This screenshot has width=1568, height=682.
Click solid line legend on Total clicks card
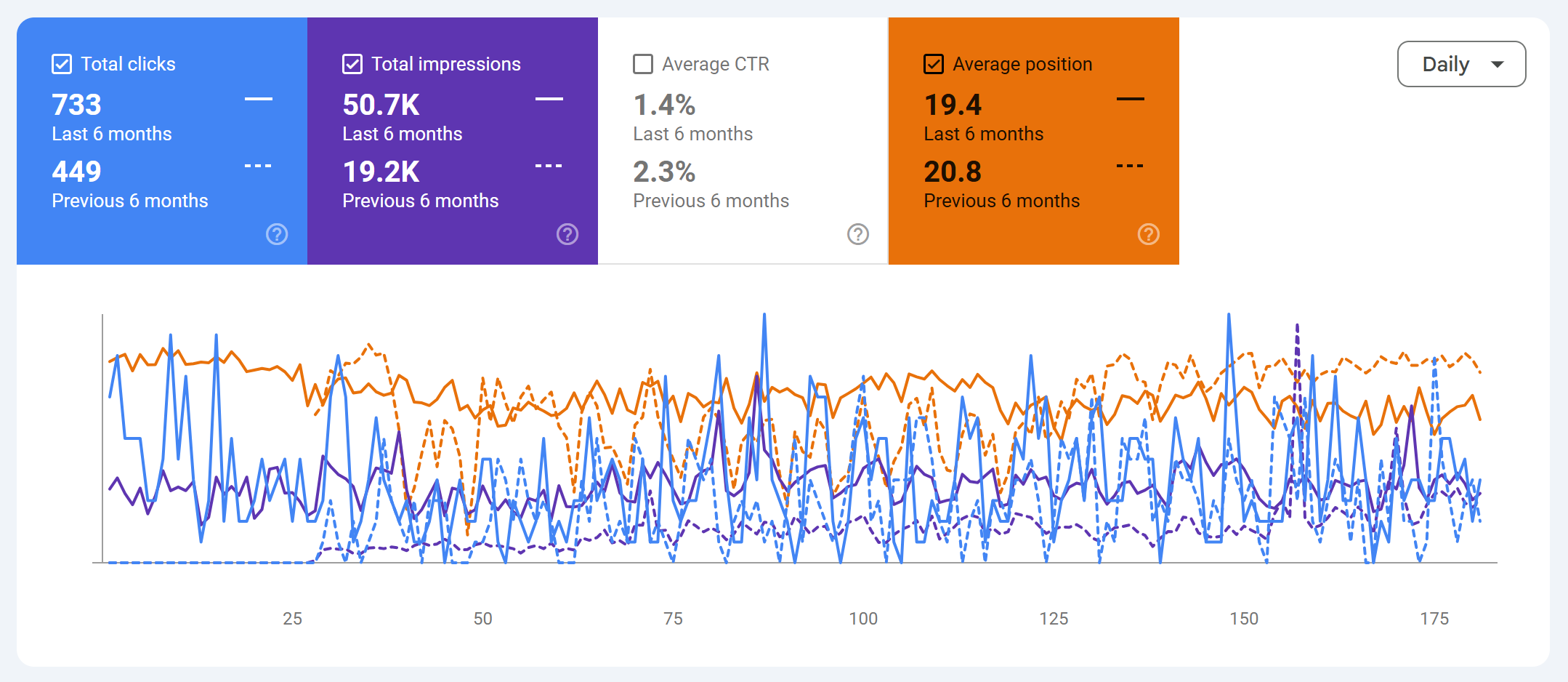[259, 99]
